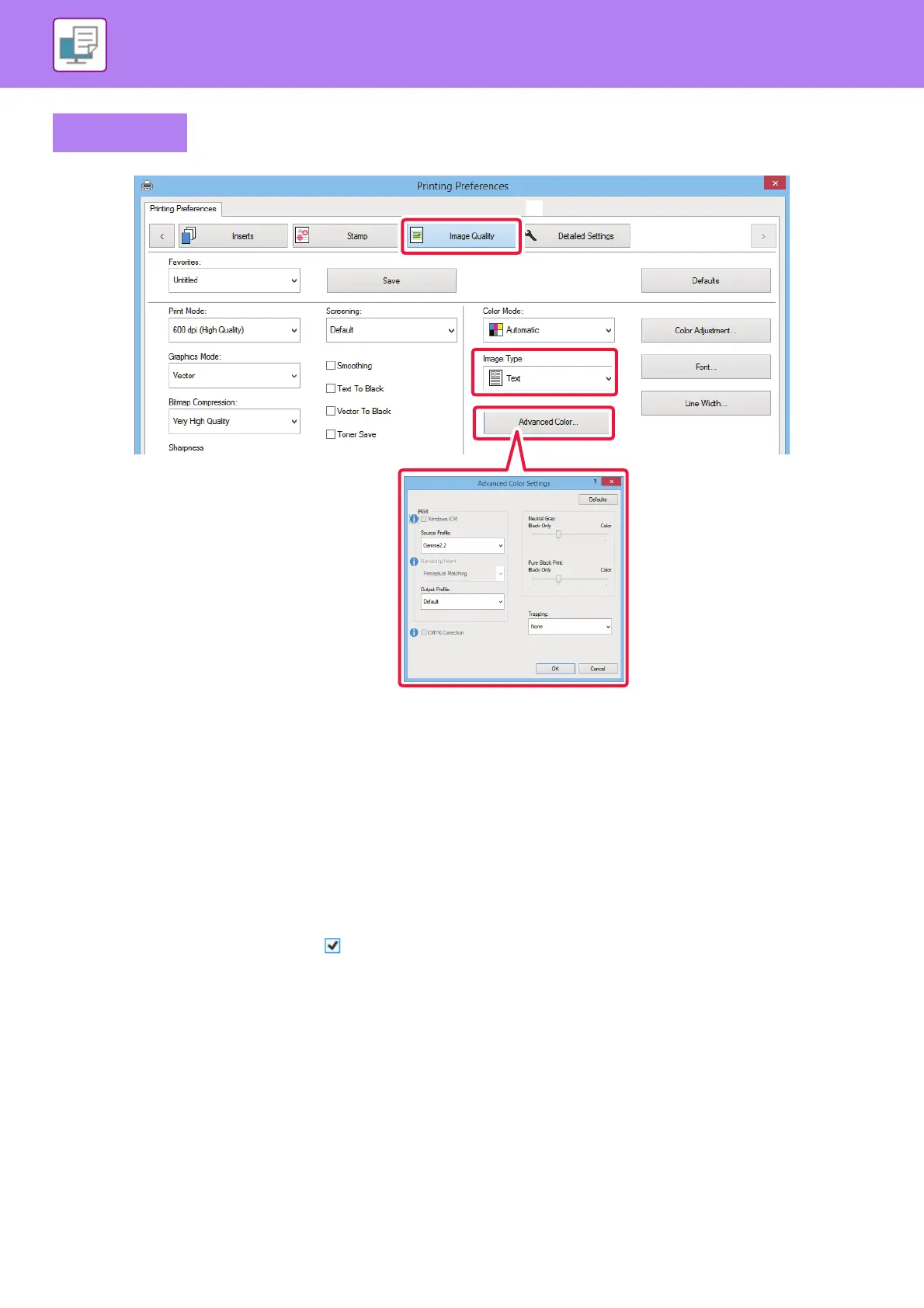Open the Advanced Color... dialog
924x1308 pixels.
pyautogui.click(x=547, y=422)
